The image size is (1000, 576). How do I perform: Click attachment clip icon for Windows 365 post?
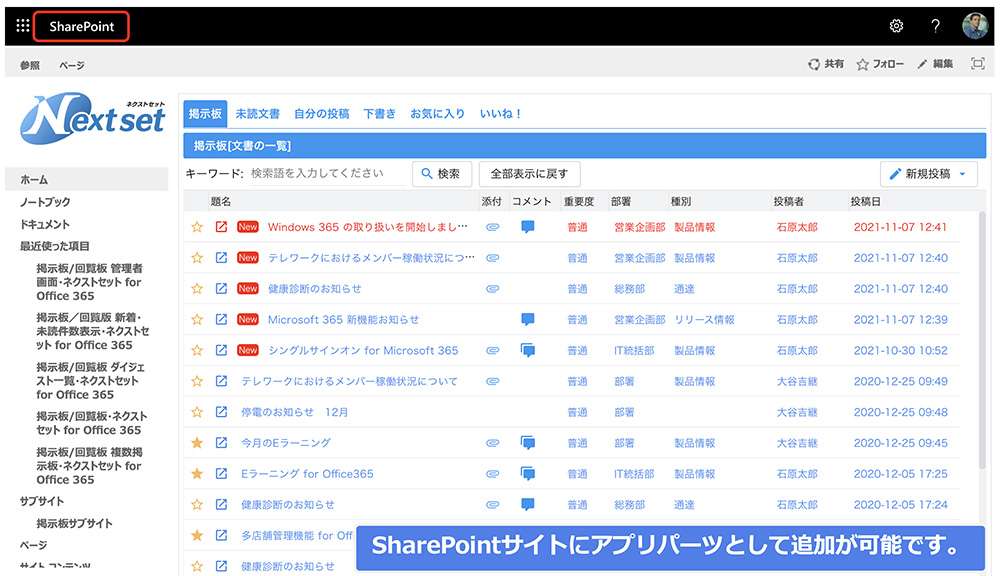pos(492,227)
